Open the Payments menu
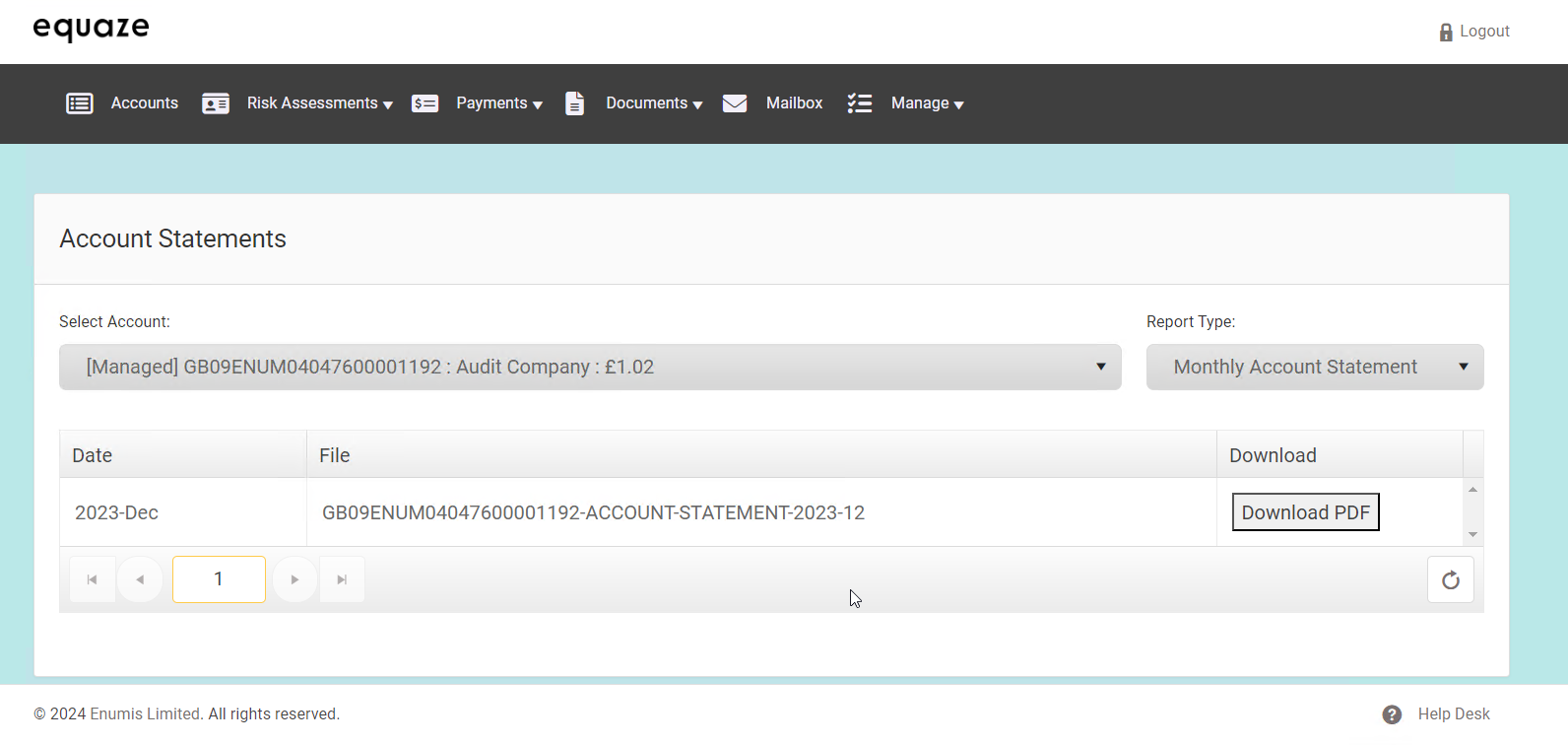This screenshot has height=745, width=1568. click(498, 103)
